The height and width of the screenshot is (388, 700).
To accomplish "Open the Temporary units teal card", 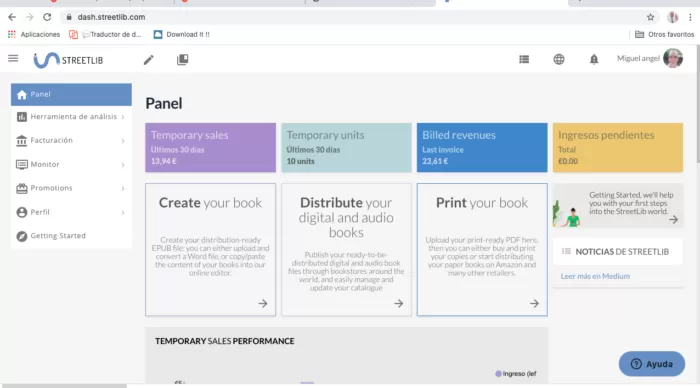I will tap(346, 148).
